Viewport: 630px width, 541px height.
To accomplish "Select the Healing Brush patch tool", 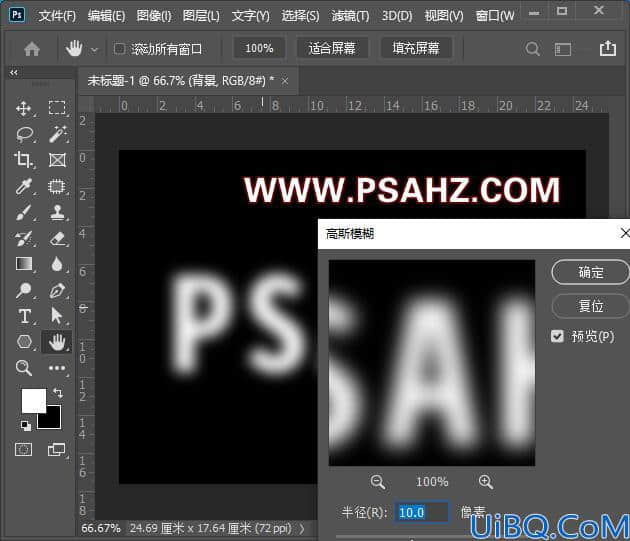I will [57, 186].
